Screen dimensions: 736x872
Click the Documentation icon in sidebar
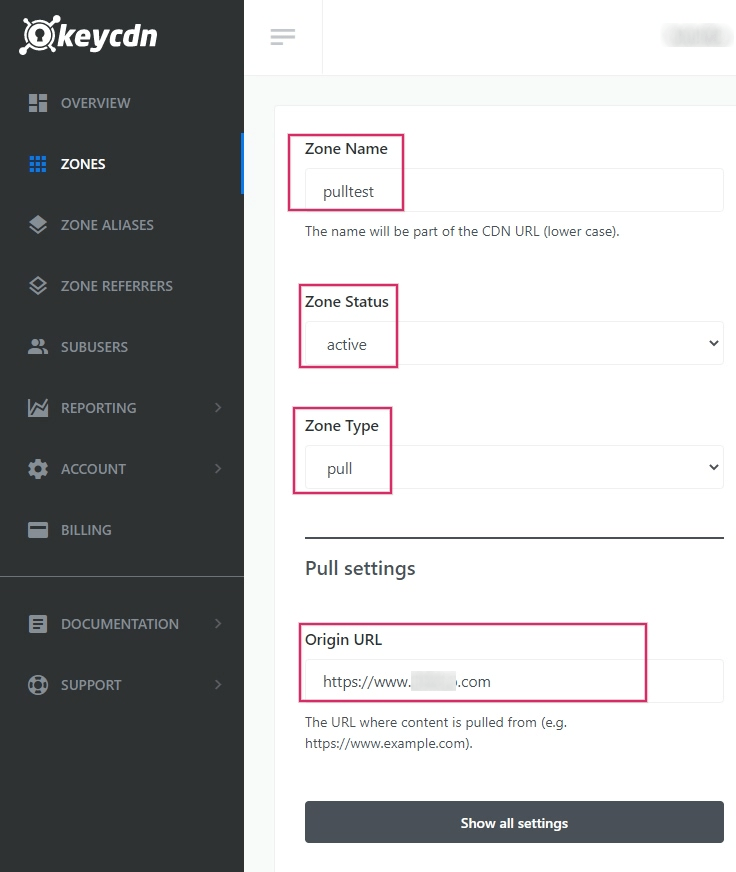point(38,623)
